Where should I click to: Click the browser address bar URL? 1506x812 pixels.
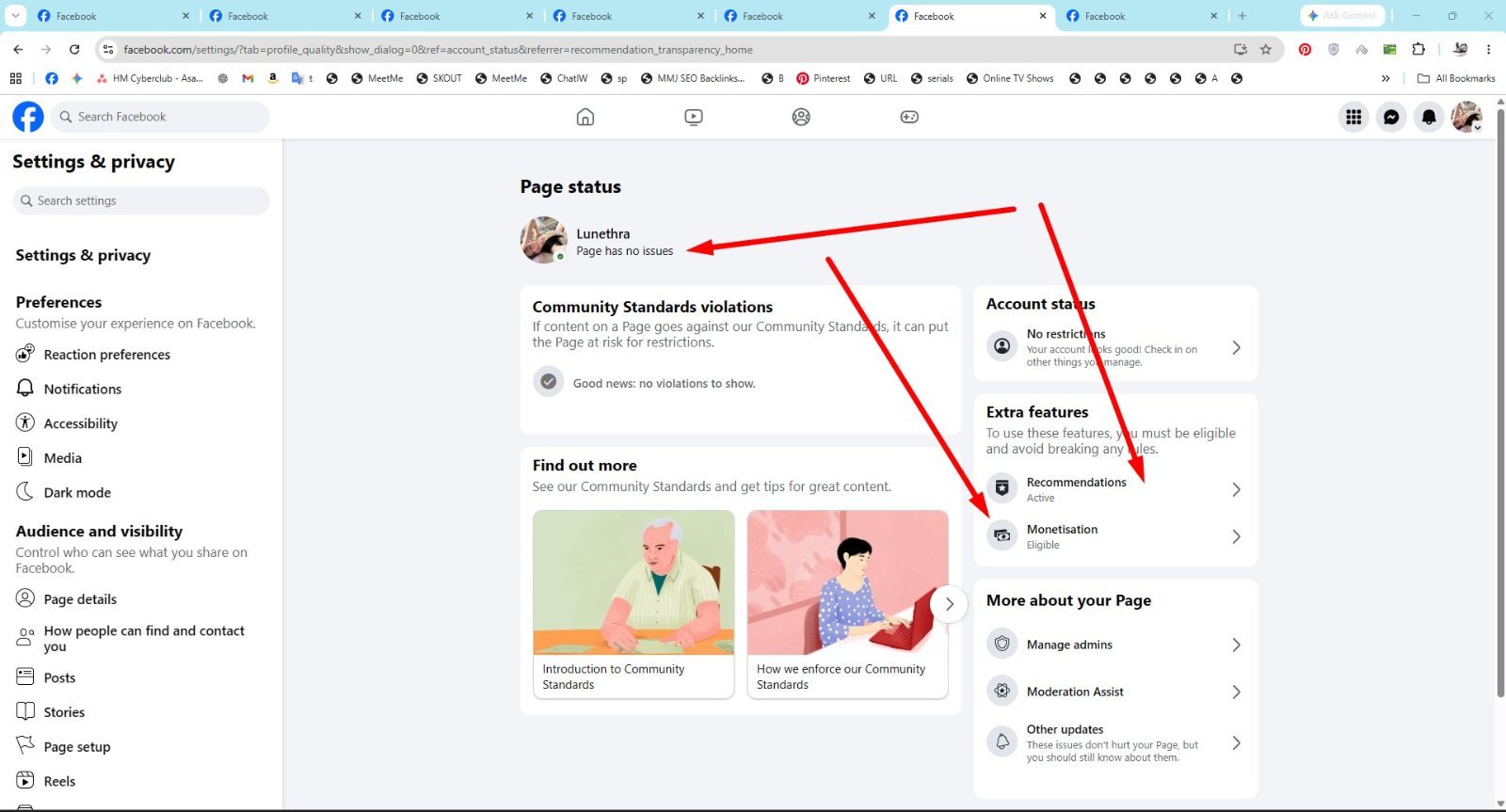point(438,49)
